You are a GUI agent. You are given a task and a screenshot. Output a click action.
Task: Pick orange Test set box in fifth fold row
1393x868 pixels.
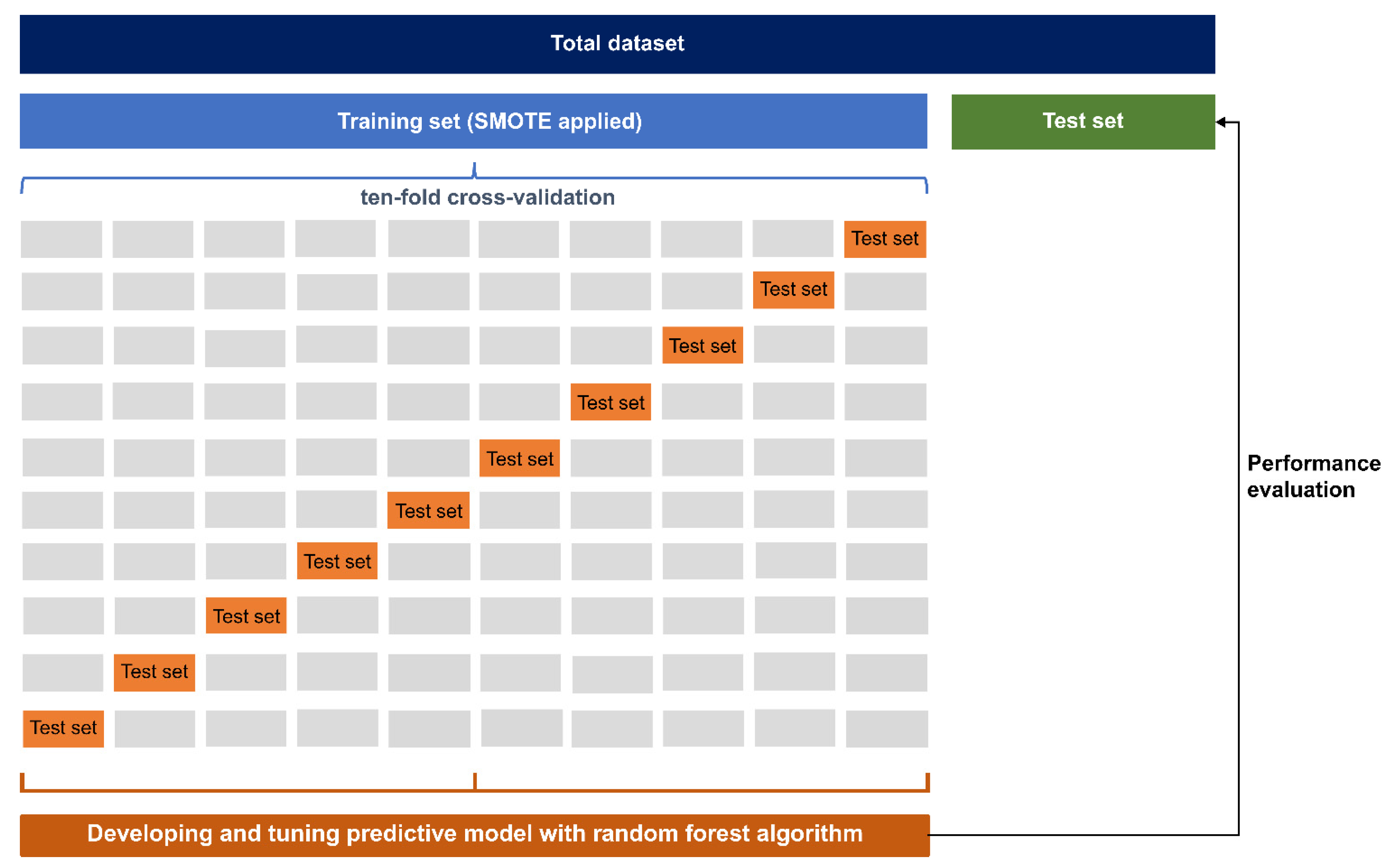tap(519, 459)
